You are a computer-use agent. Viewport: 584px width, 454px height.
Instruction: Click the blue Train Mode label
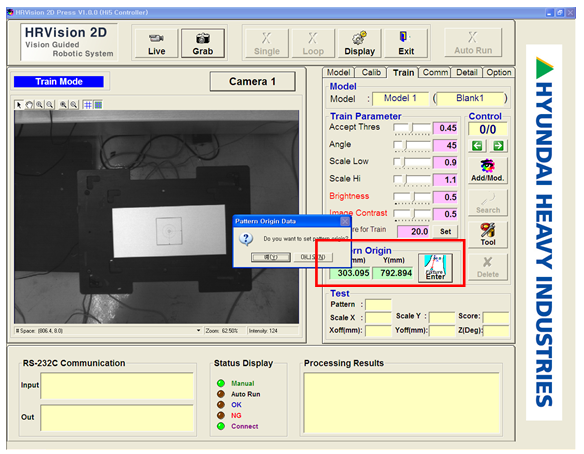coord(59,82)
